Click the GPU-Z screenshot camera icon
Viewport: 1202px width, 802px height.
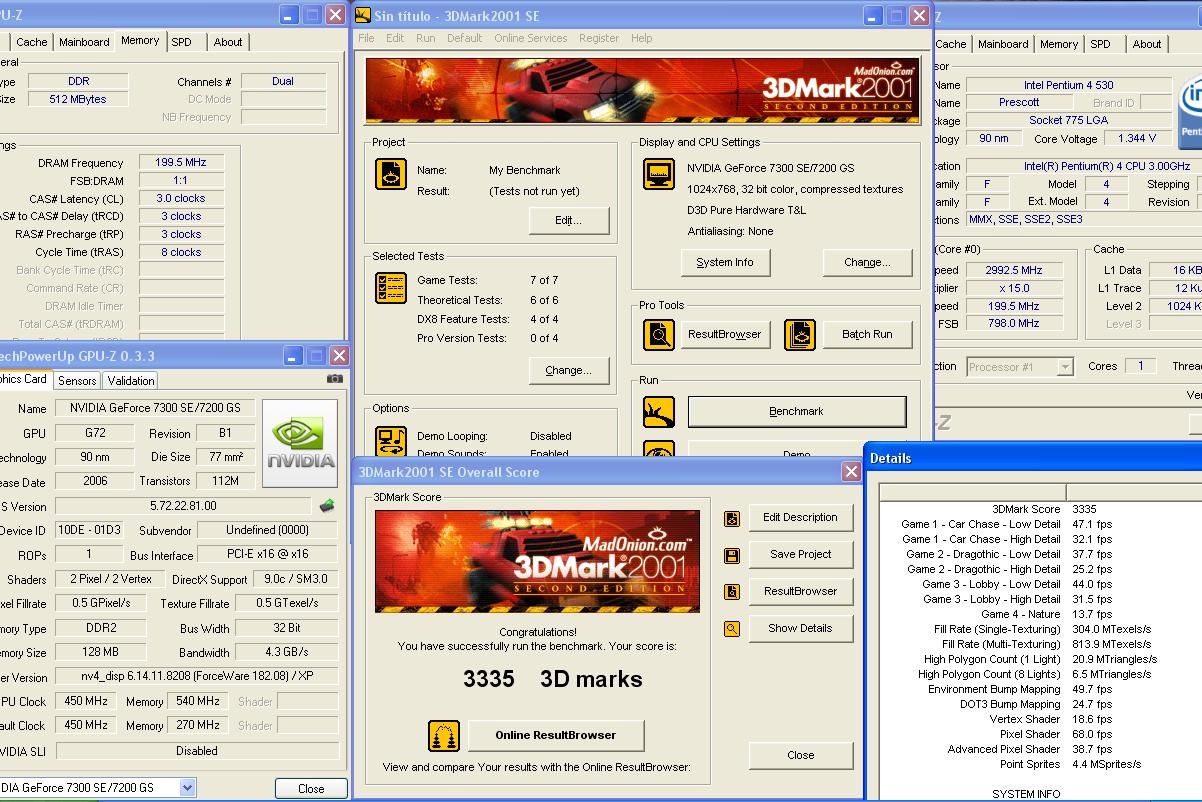click(334, 379)
